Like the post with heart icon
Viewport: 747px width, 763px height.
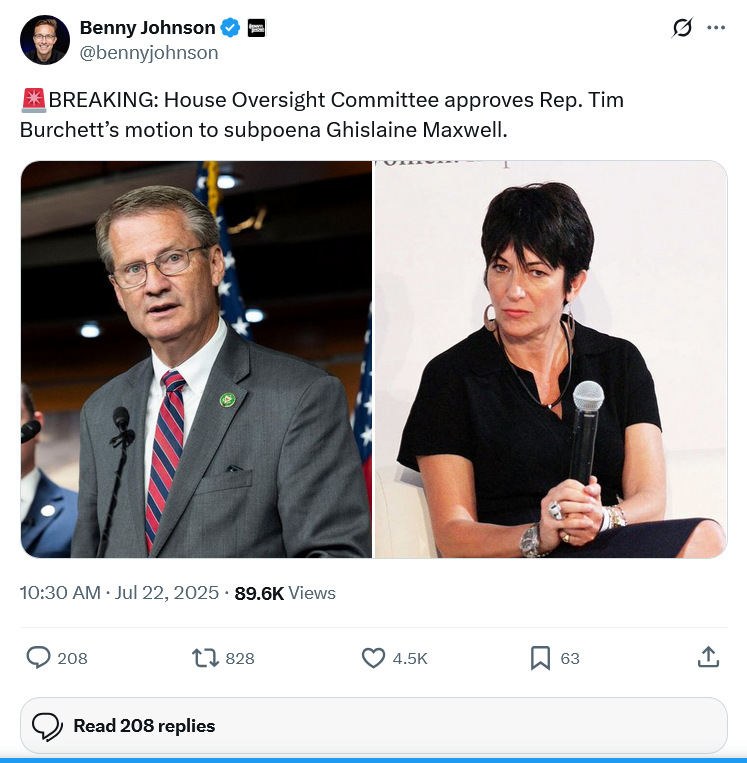[x=373, y=658]
